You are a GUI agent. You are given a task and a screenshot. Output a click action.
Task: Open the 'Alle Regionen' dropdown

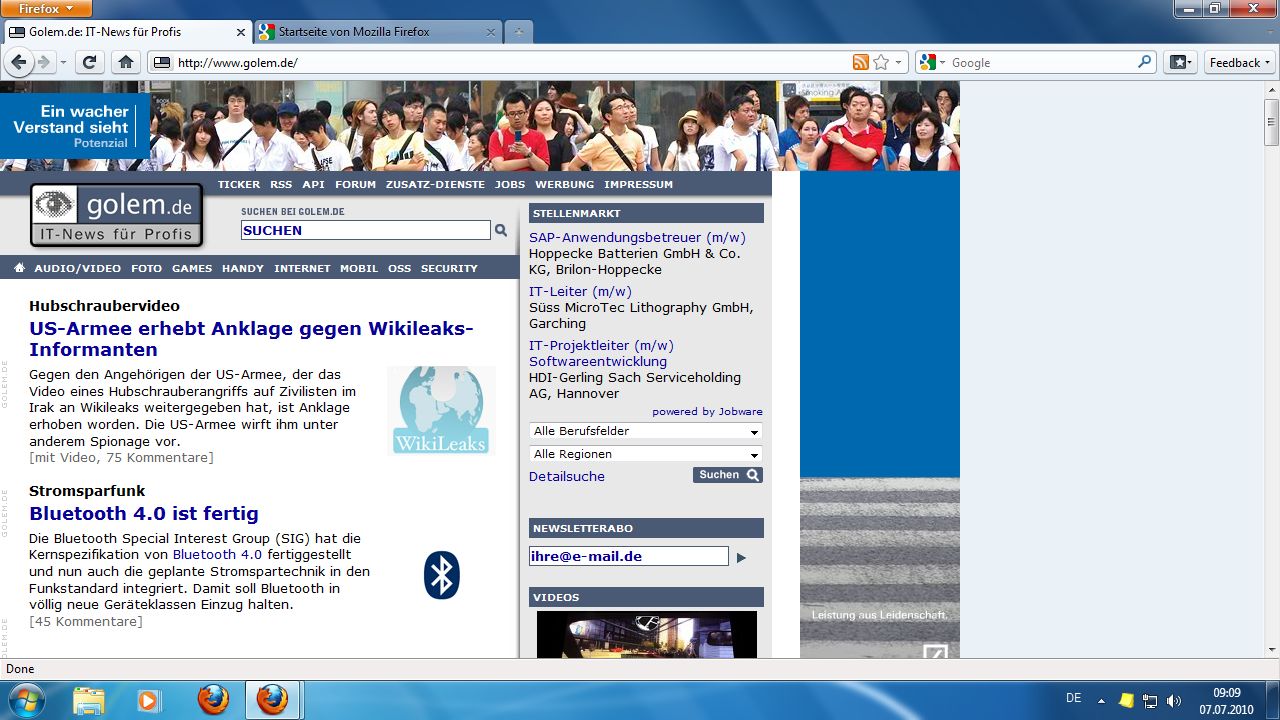[x=645, y=454]
